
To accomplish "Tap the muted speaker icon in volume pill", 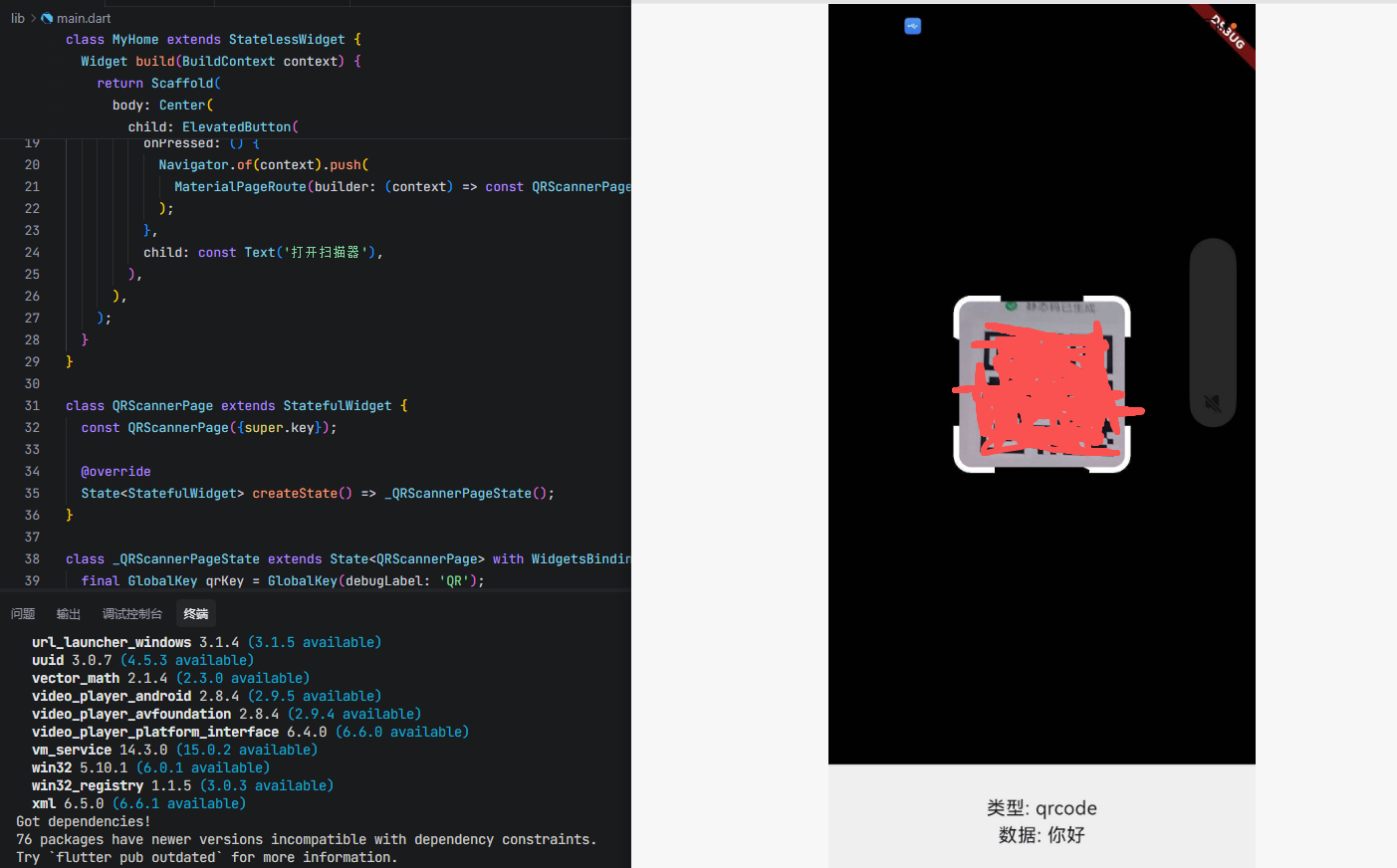I will [1213, 403].
